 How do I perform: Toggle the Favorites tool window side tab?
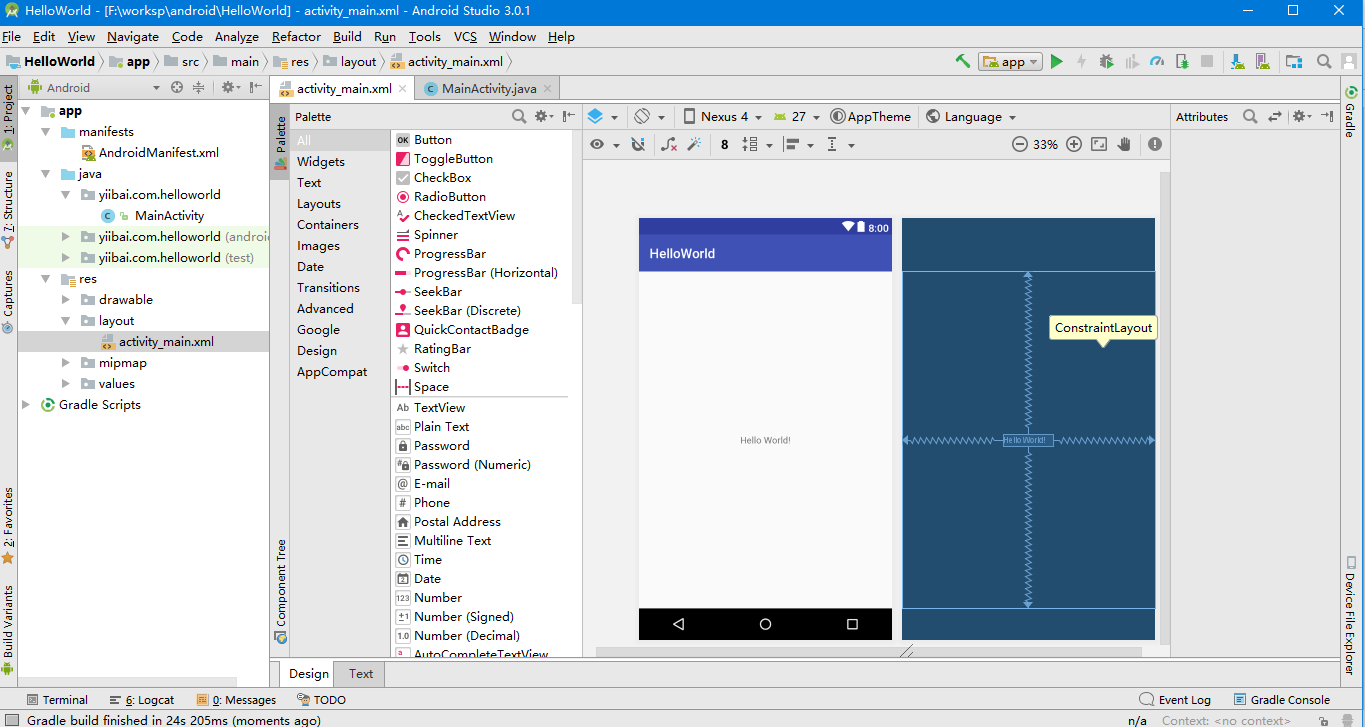tap(8, 526)
